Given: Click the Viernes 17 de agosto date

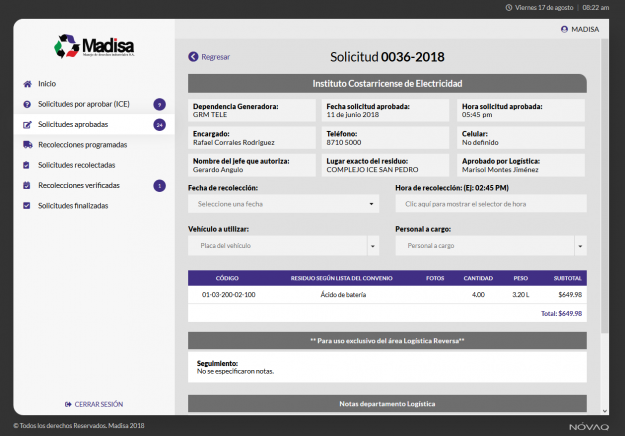Looking at the screenshot, I should 544,8.
